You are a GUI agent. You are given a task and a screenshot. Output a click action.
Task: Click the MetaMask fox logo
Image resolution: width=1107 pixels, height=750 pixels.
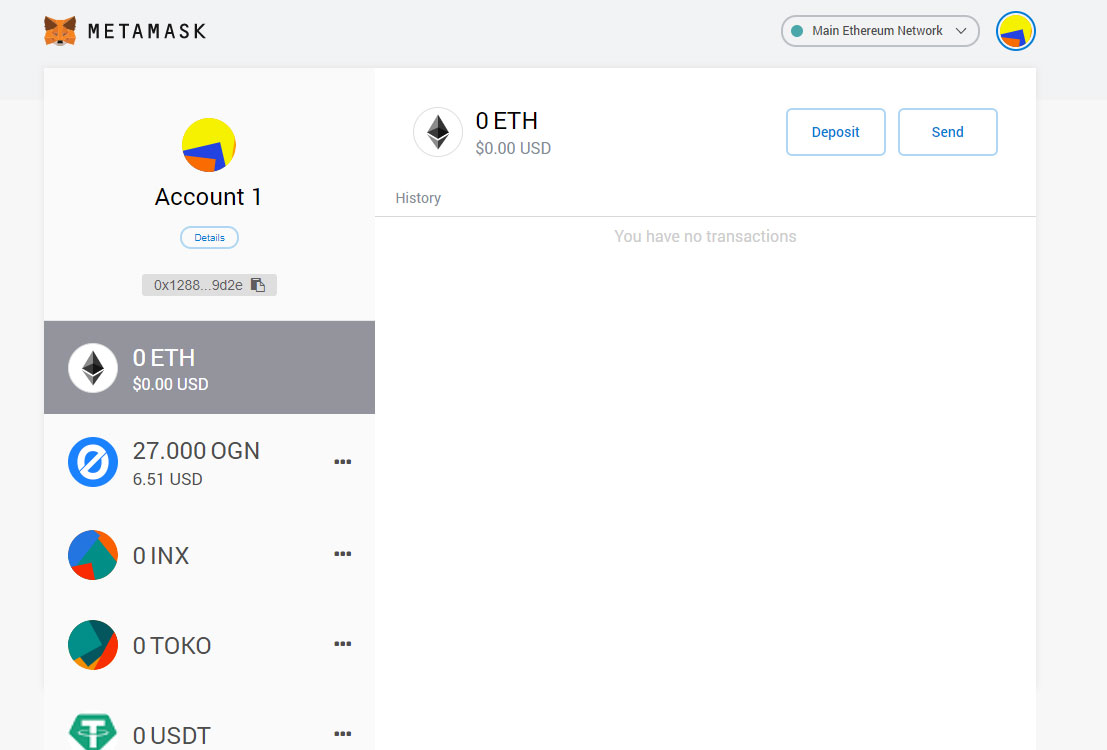[x=60, y=31]
